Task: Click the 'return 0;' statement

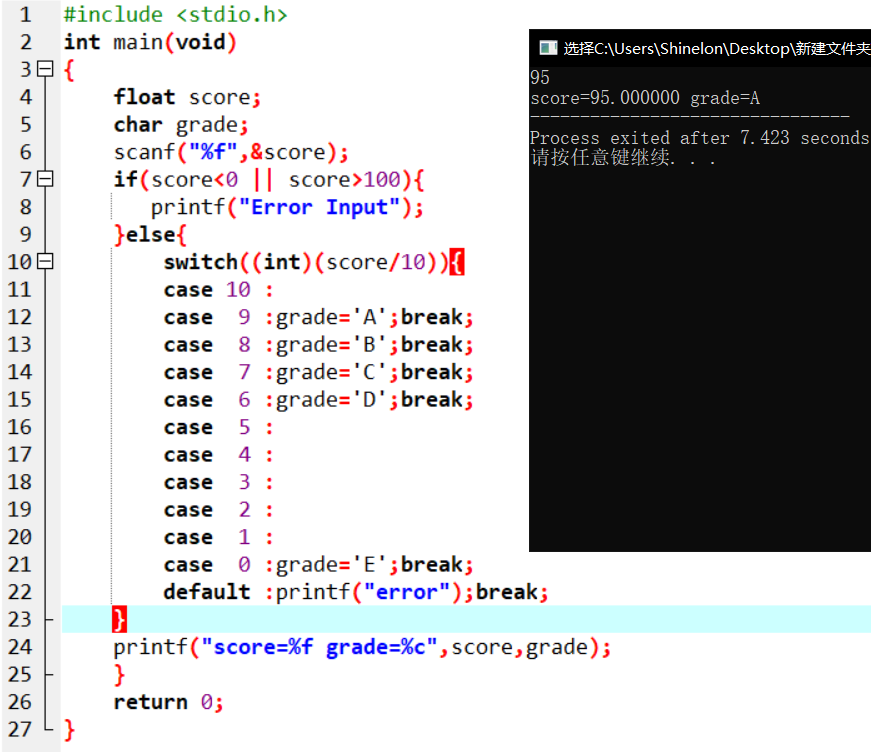Action: 168,702
